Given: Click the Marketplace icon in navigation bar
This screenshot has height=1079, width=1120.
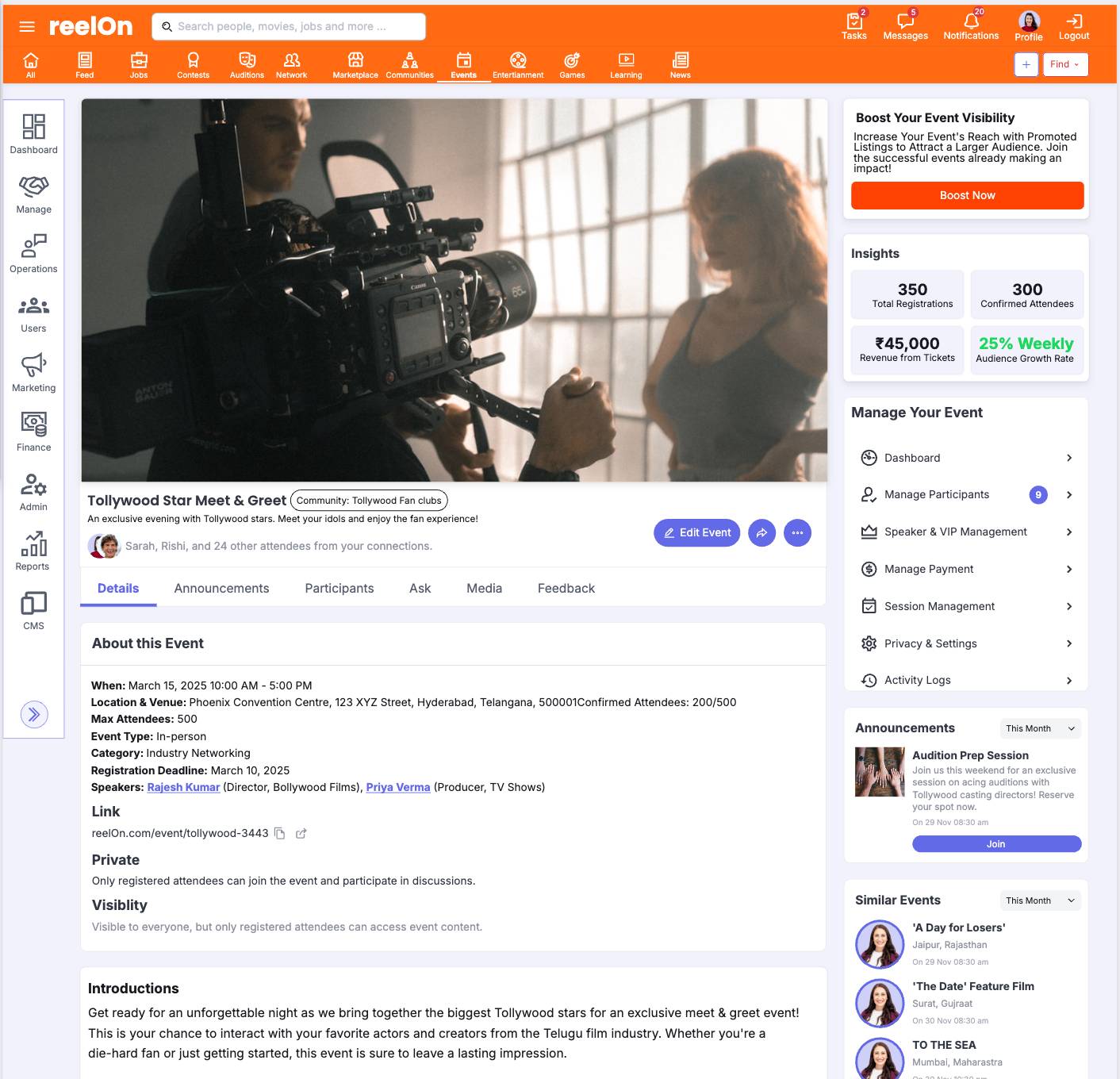Looking at the screenshot, I should tap(355, 65).
